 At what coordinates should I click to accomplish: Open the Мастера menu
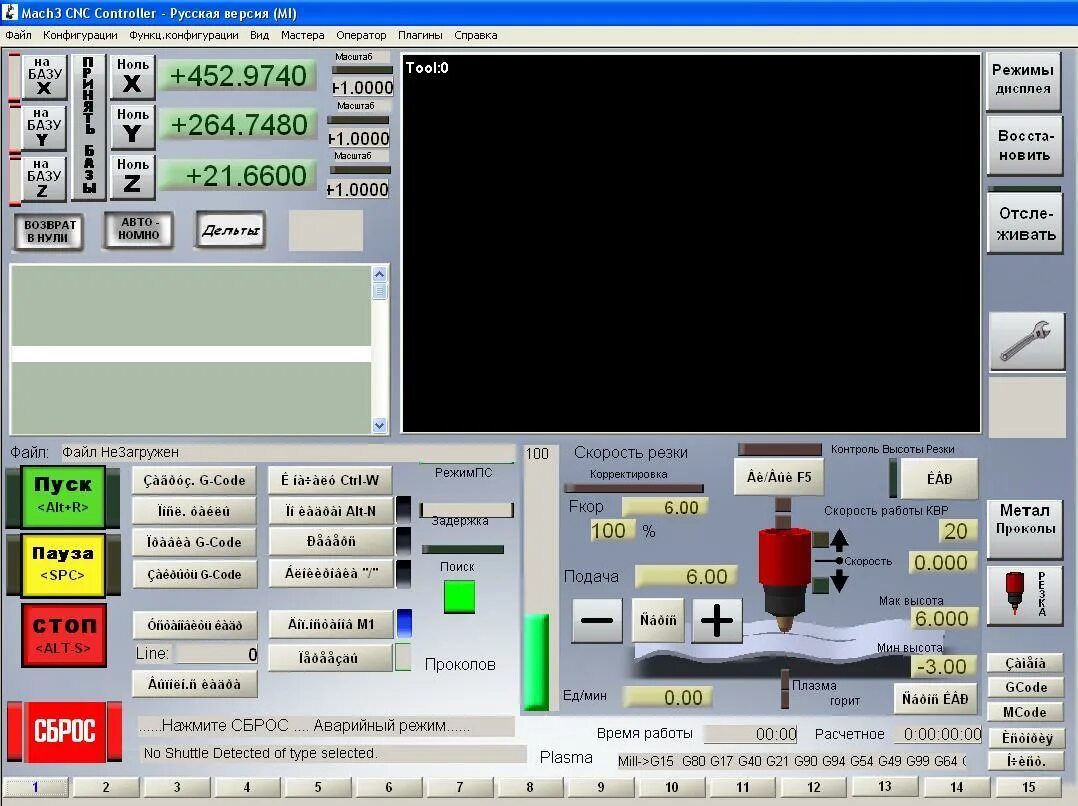[302, 35]
